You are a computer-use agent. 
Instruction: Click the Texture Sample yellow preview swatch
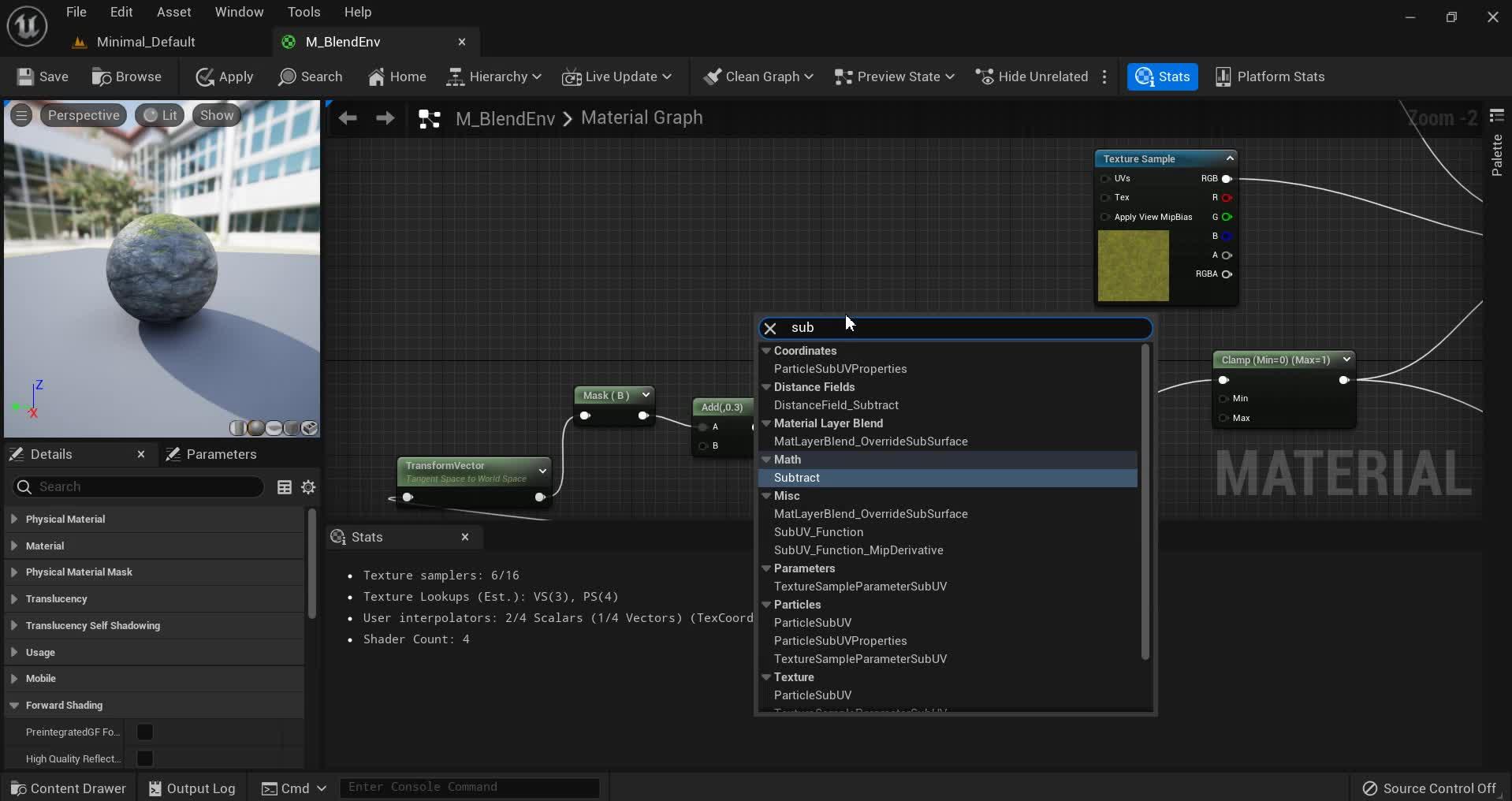[x=1133, y=266]
